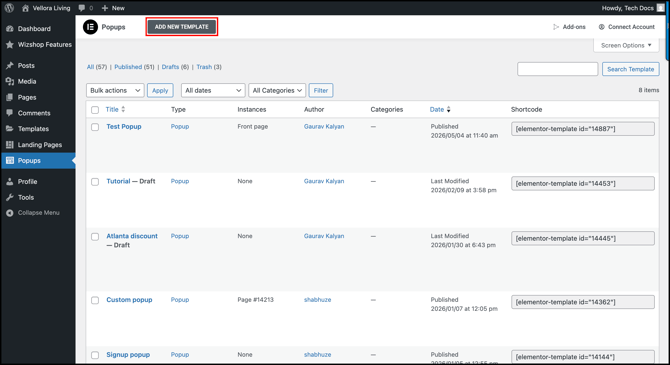Open the Tutorial draft template
Viewport: 670px width, 365px height.
(x=118, y=181)
